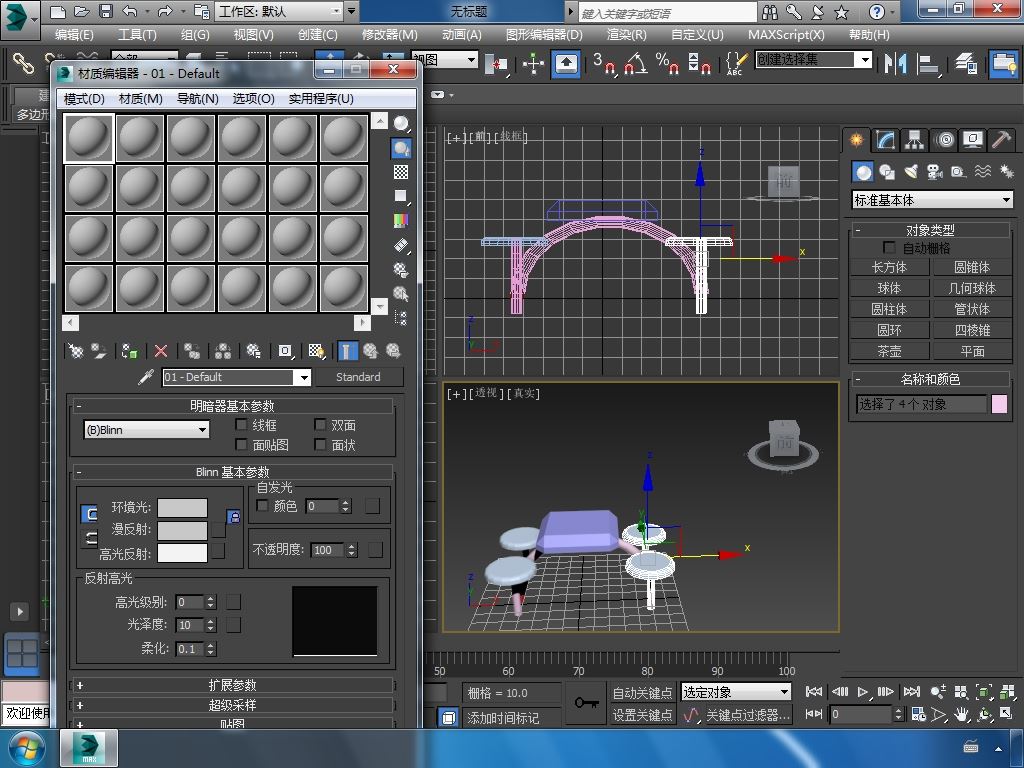Select the Lights category icon
1024x768 pixels.
(x=911, y=172)
